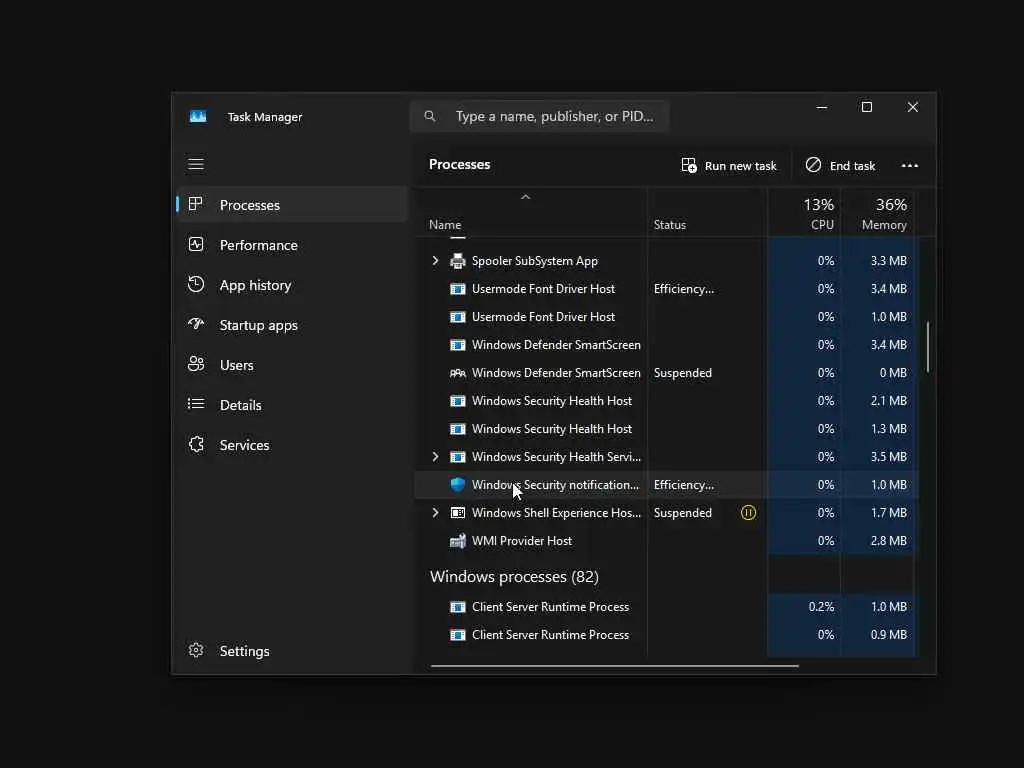This screenshot has width=1024, height=768.
Task: Click the 3.3 MB memory value for Spooler
Action: (x=888, y=261)
